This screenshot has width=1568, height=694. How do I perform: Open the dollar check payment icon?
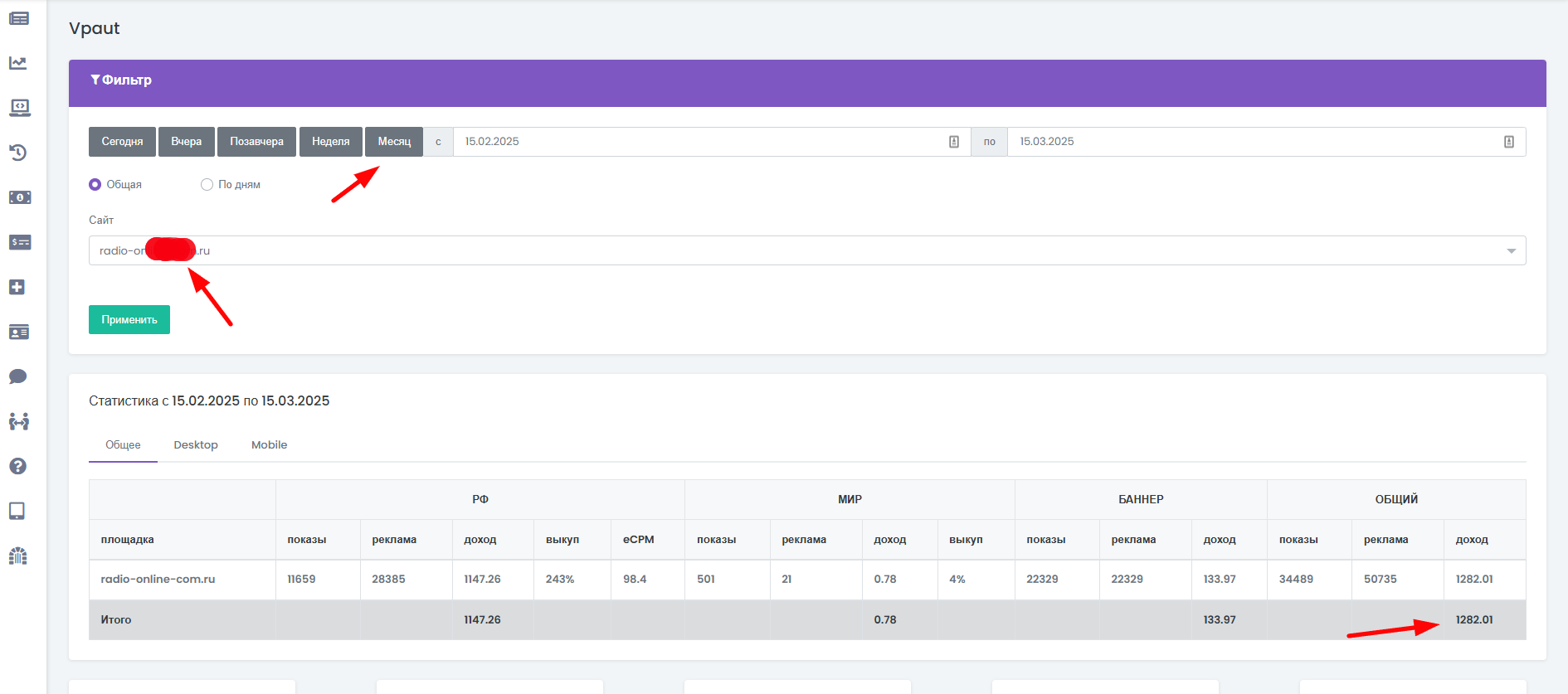[19, 242]
